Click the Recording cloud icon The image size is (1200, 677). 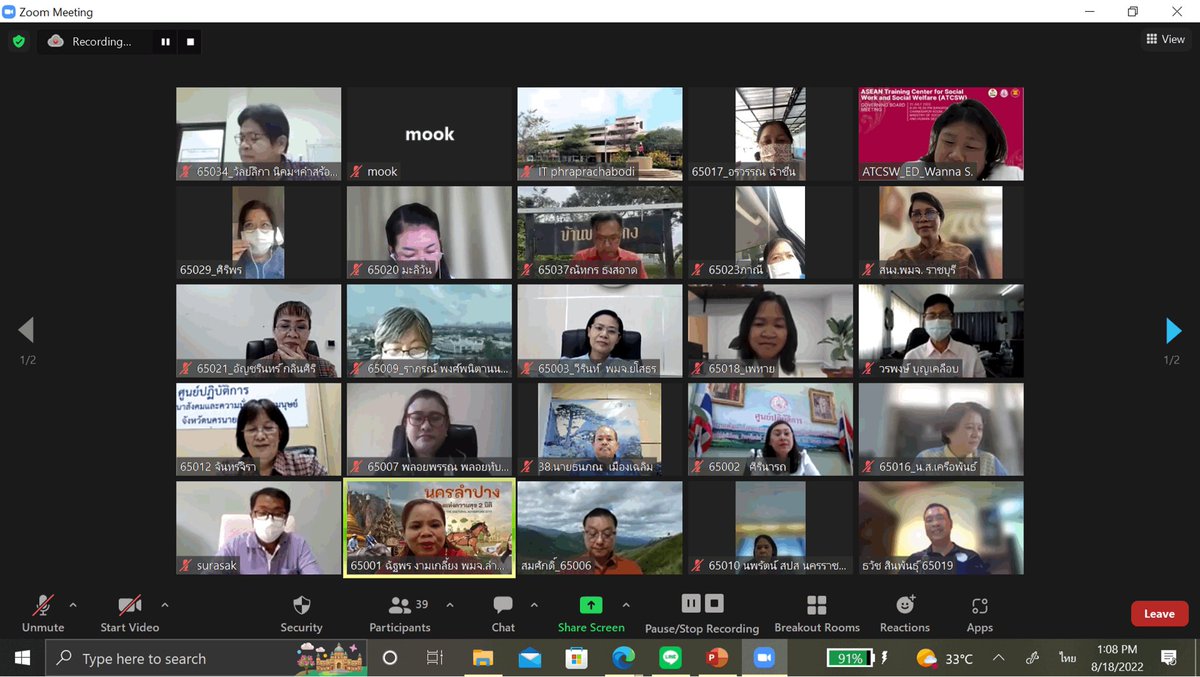pyautogui.click(x=56, y=41)
